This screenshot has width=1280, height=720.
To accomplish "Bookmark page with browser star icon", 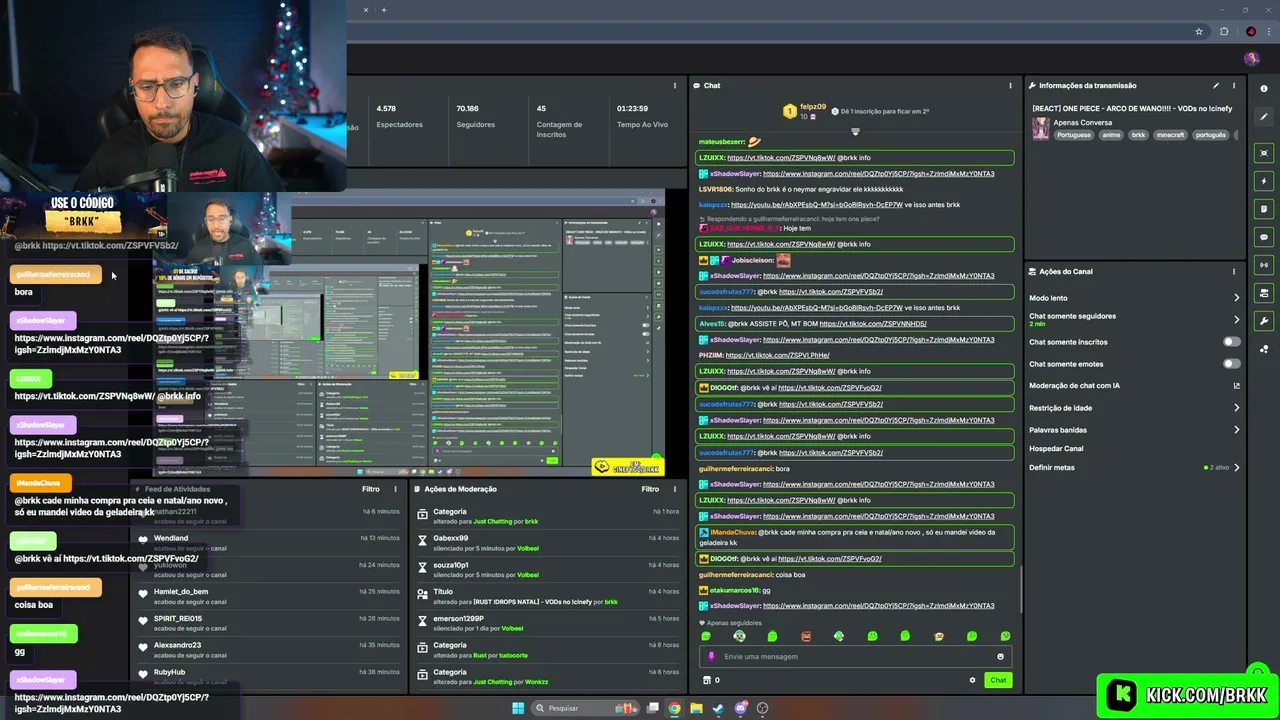I will point(1199,32).
